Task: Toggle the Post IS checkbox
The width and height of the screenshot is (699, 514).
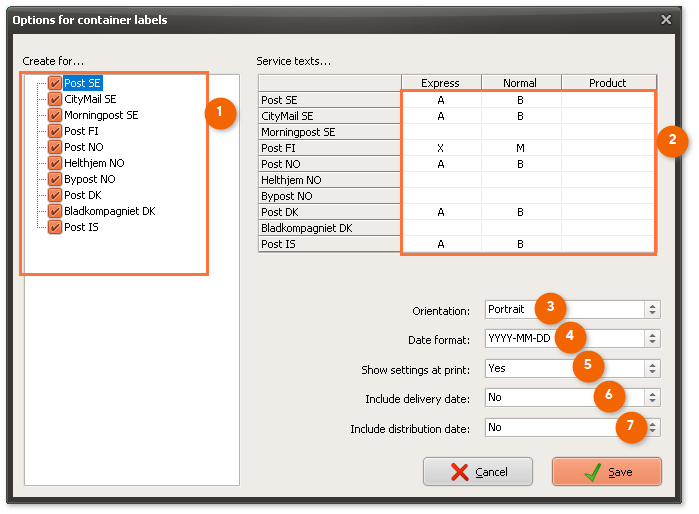Action: point(55,227)
